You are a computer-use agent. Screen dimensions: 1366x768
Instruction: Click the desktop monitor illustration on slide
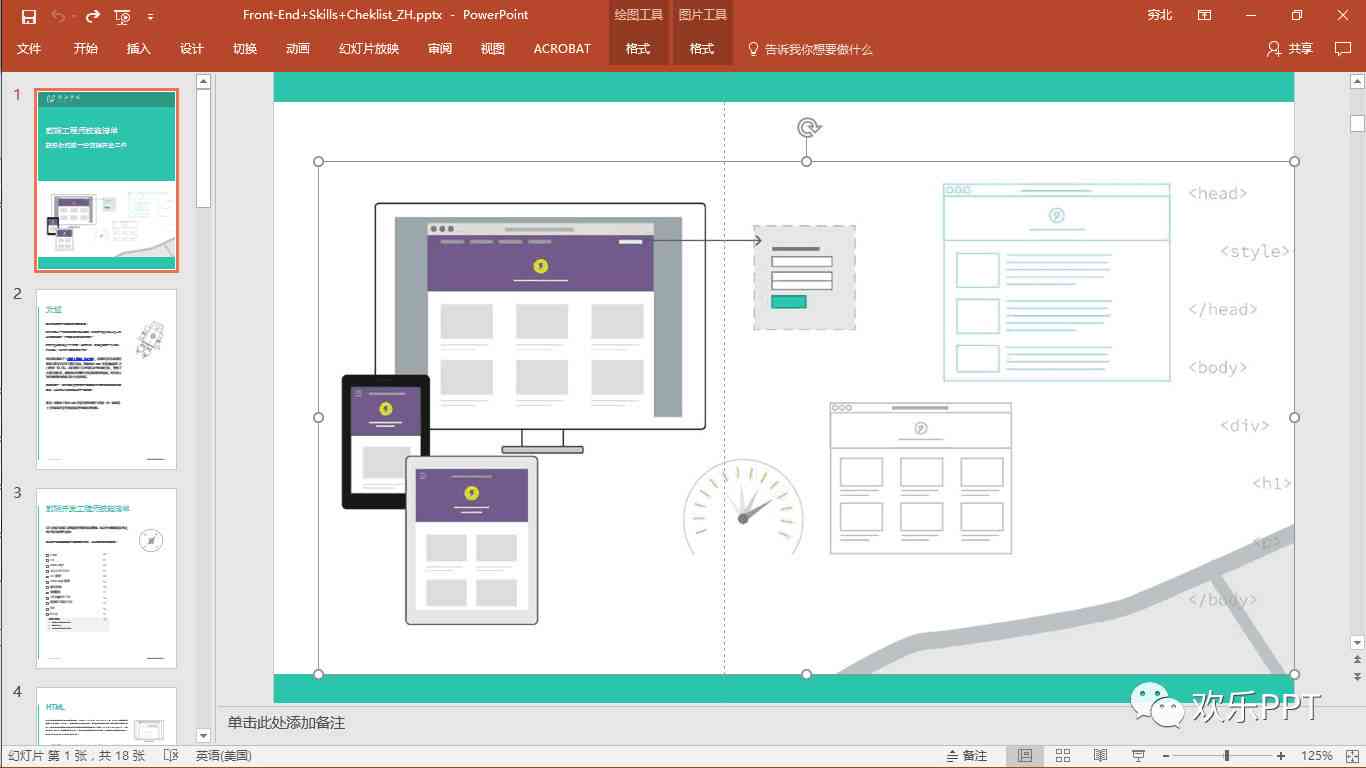pos(540,328)
